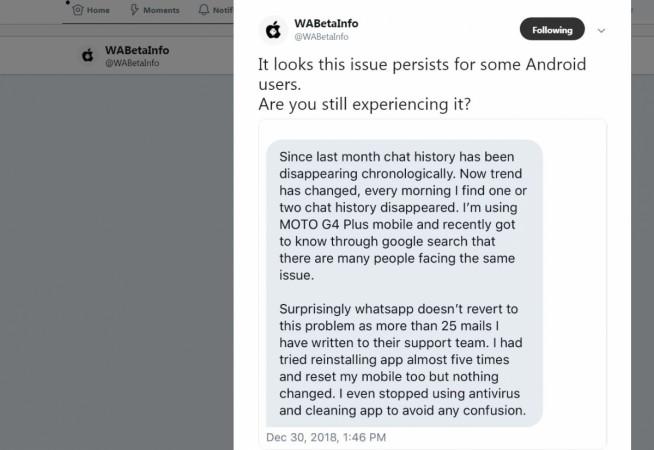Open the Notifications tab label
Screen dimensions: 654x450
click(x=223, y=10)
